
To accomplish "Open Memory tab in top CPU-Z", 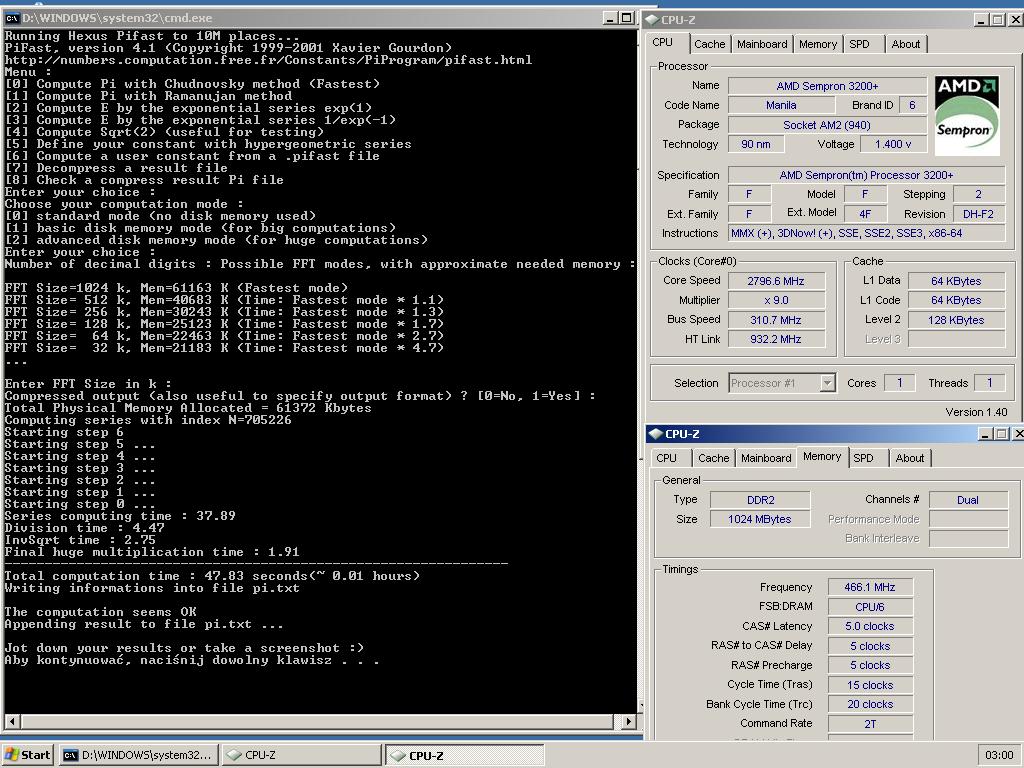I will [x=818, y=44].
